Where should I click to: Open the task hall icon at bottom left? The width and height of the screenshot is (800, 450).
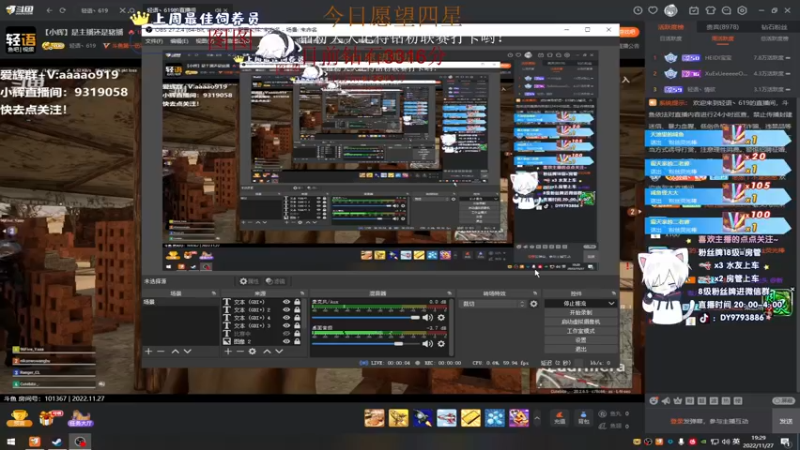(81, 418)
